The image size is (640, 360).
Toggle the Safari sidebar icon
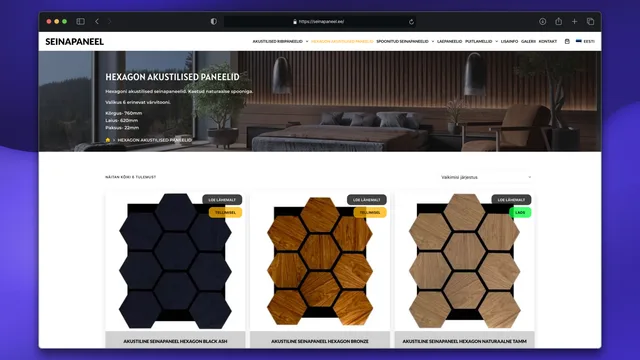(x=80, y=22)
